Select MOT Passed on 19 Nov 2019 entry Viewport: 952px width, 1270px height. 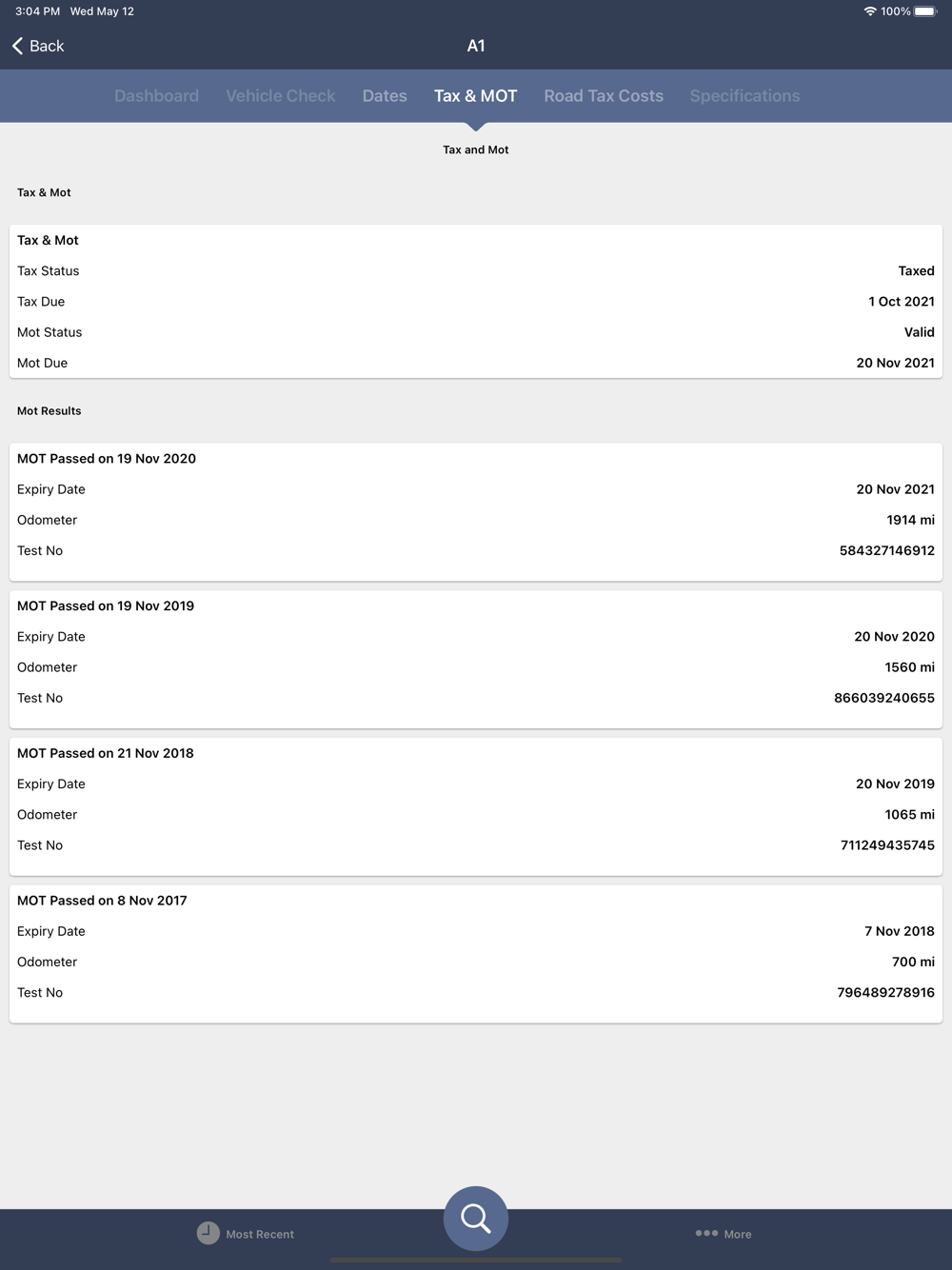(476, 659)
